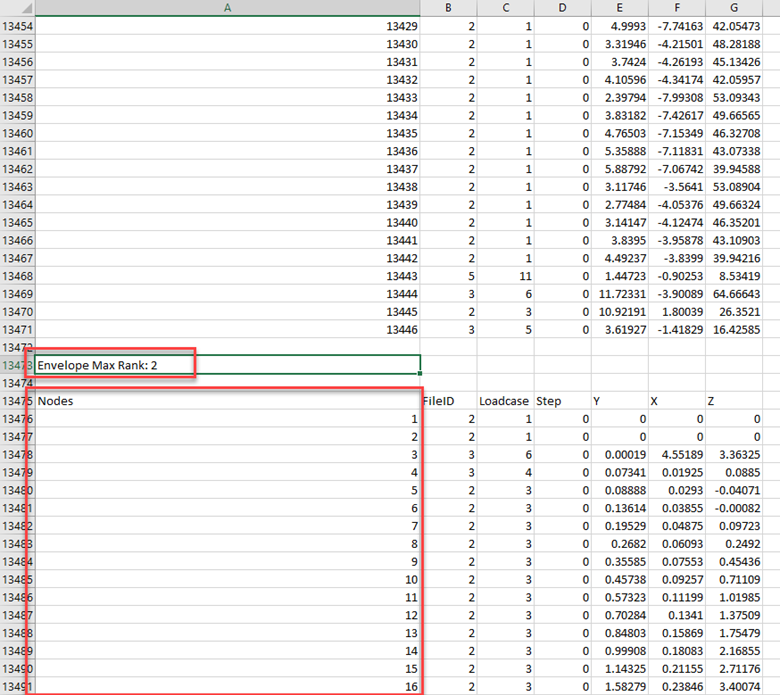Select column F header
783x695 pixels.
pos(677,8)
